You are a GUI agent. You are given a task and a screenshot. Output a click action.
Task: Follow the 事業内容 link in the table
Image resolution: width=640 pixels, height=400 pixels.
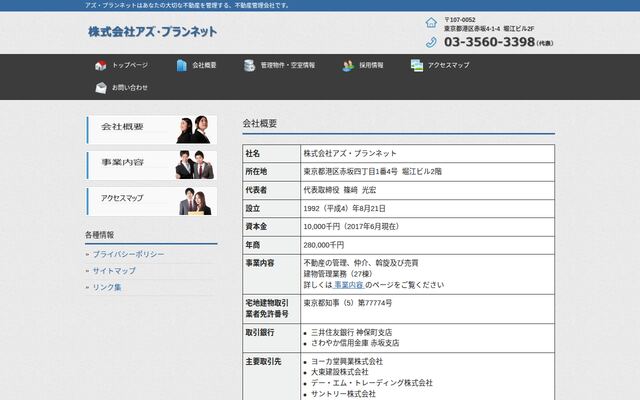tap(349, 285)
